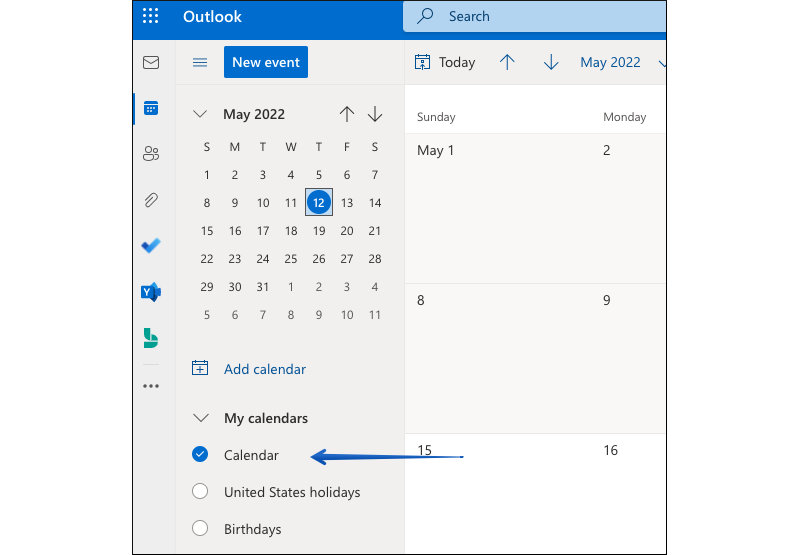Click the New event button

pyautogui.click(x=266, y=62)
